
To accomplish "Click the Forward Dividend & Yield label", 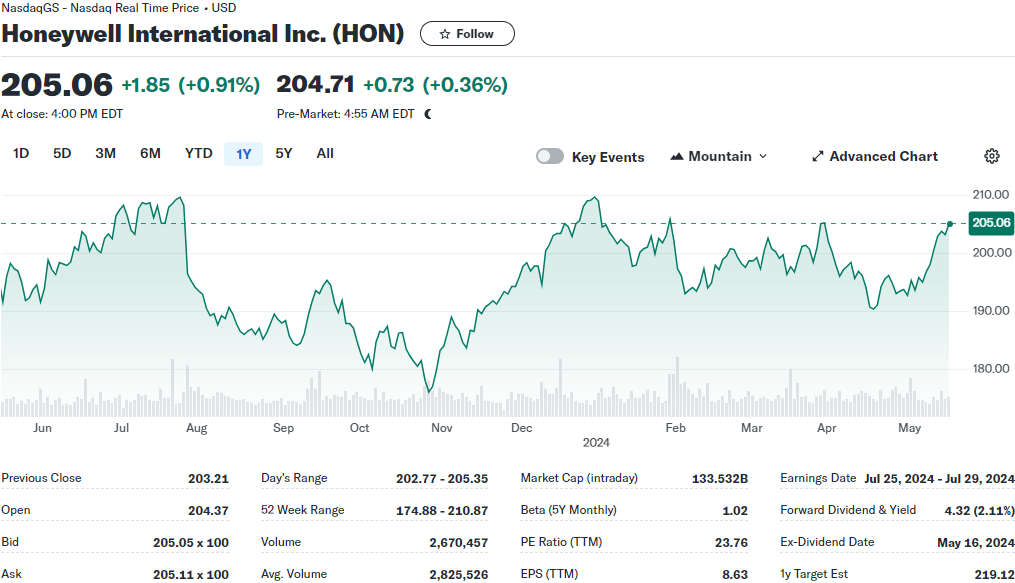I will [x=848, y=510].
